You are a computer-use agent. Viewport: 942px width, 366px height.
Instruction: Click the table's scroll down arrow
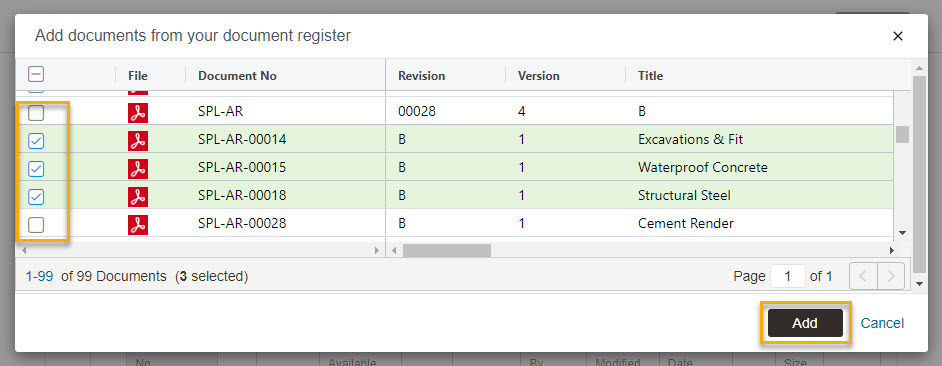[x=902, y=233]
